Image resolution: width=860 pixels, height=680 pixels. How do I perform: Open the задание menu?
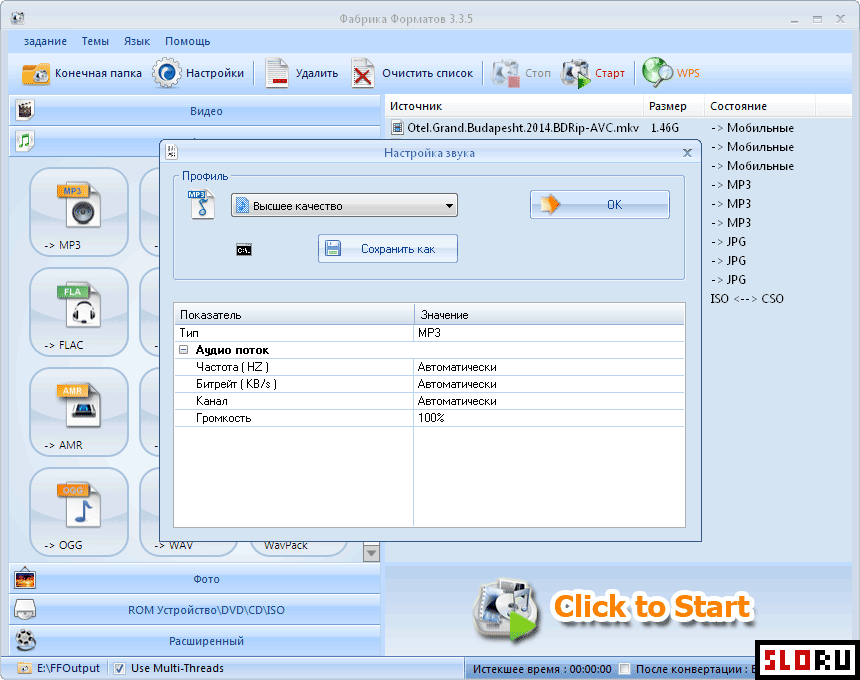click(45, 41)
